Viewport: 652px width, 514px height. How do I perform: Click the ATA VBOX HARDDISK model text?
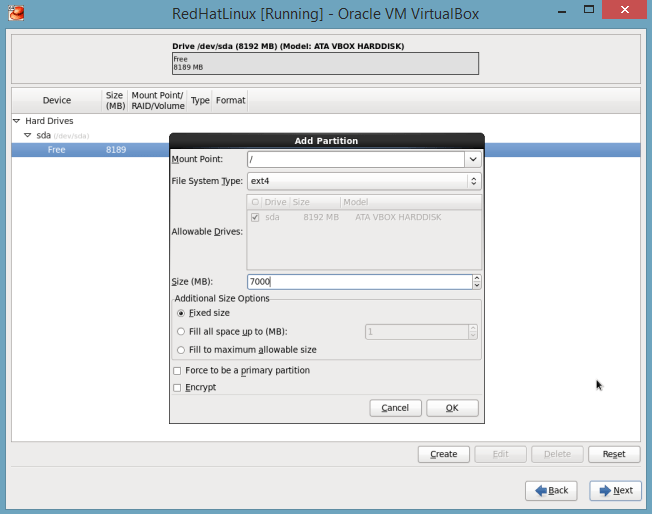click(398, 217)
